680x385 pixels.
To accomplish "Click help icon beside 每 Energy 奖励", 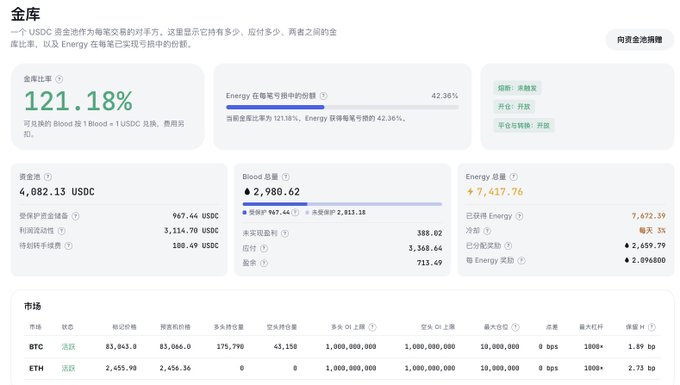I will tap(522, 260).
